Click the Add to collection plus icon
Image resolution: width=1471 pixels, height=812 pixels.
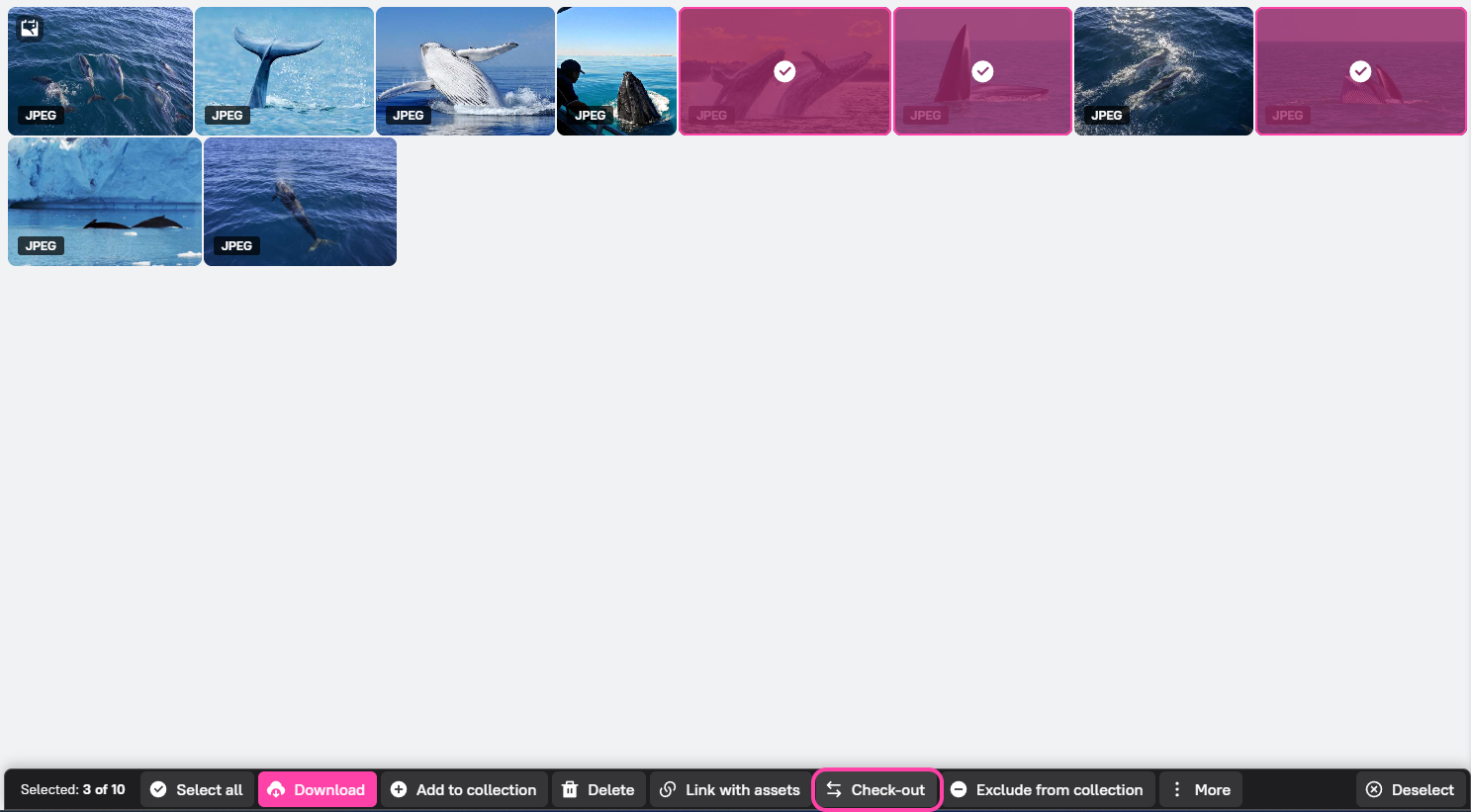coord(398,789)
